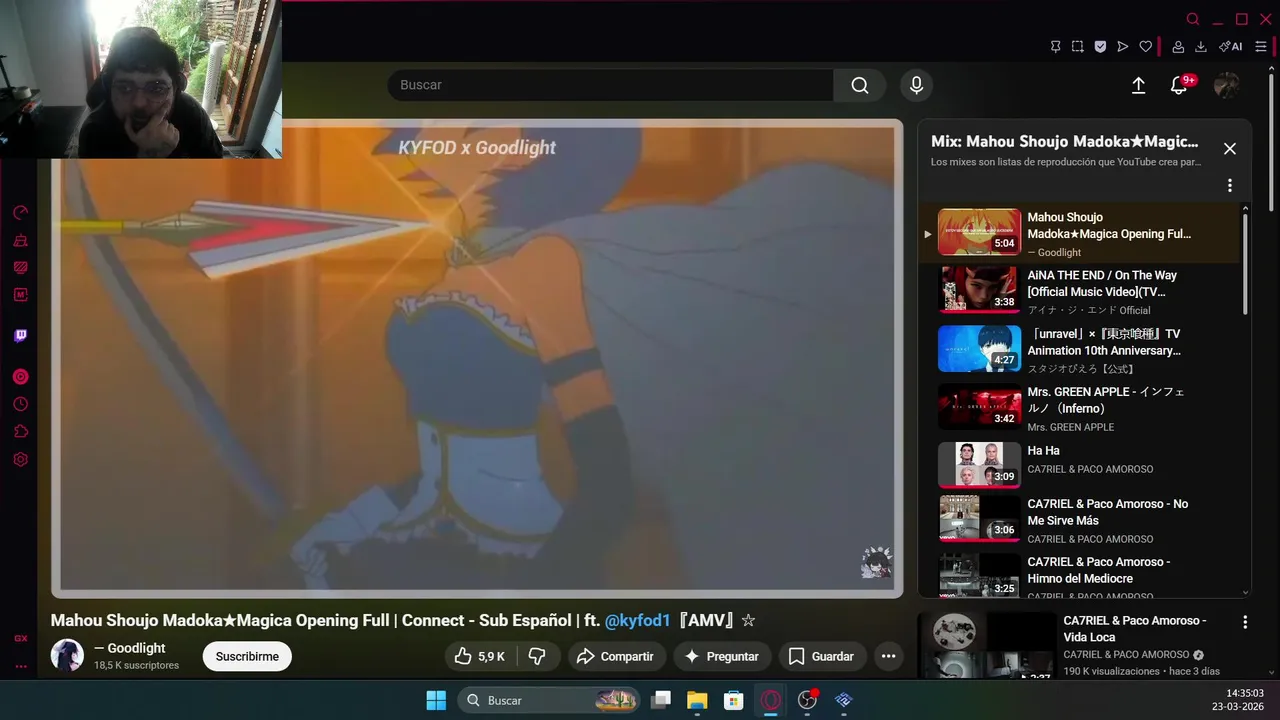Open the sidebar three-dot setup menu
This screenshot has width=1280, height=720.
point(20,666)
